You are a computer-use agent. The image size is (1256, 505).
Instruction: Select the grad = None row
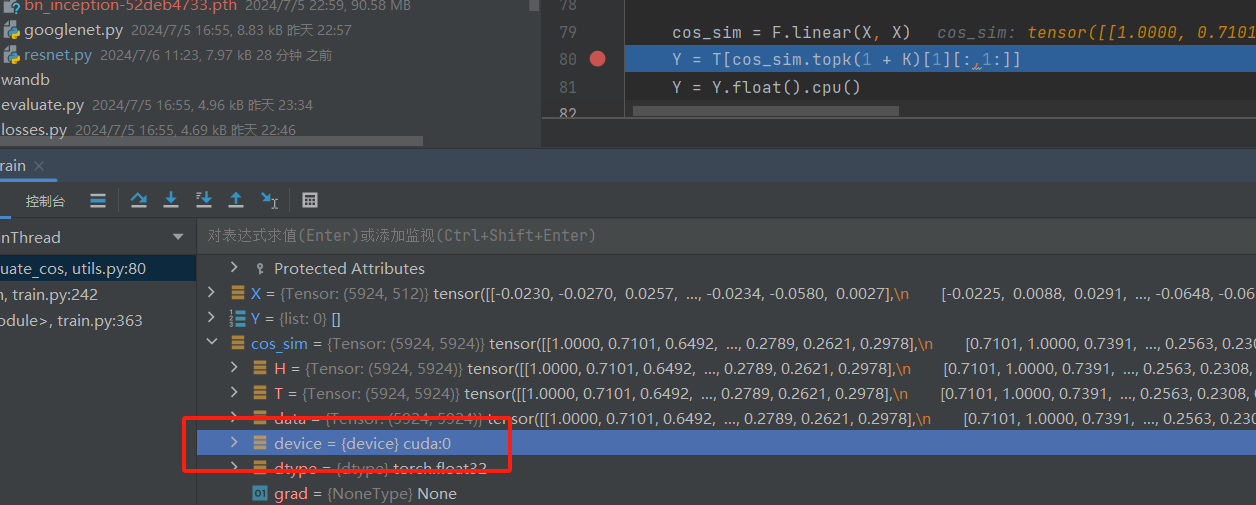[726, 493]
